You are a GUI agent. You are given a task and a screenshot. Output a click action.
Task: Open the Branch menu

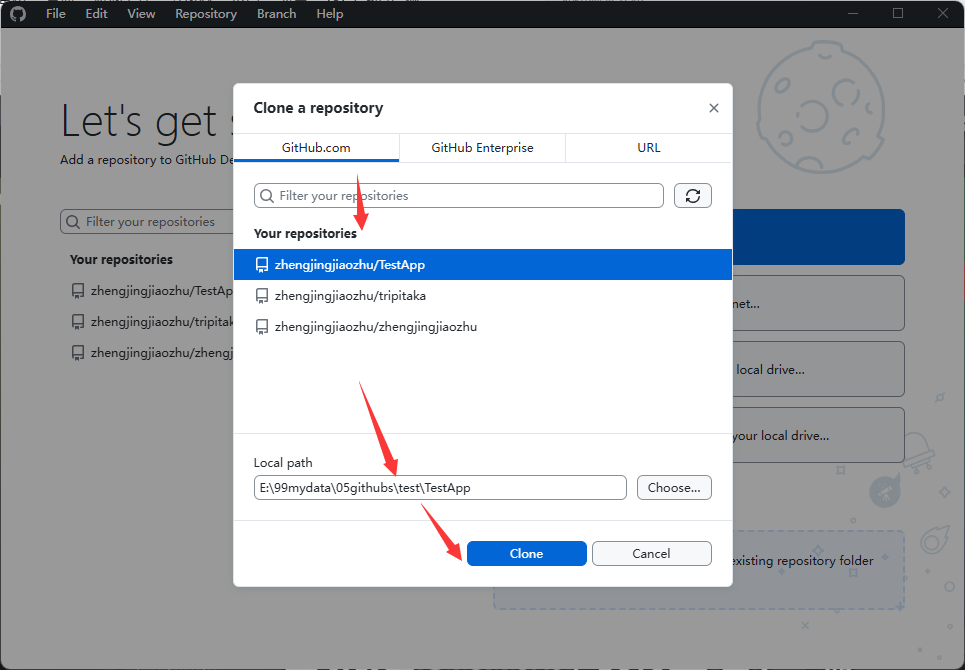coord(276,14)
